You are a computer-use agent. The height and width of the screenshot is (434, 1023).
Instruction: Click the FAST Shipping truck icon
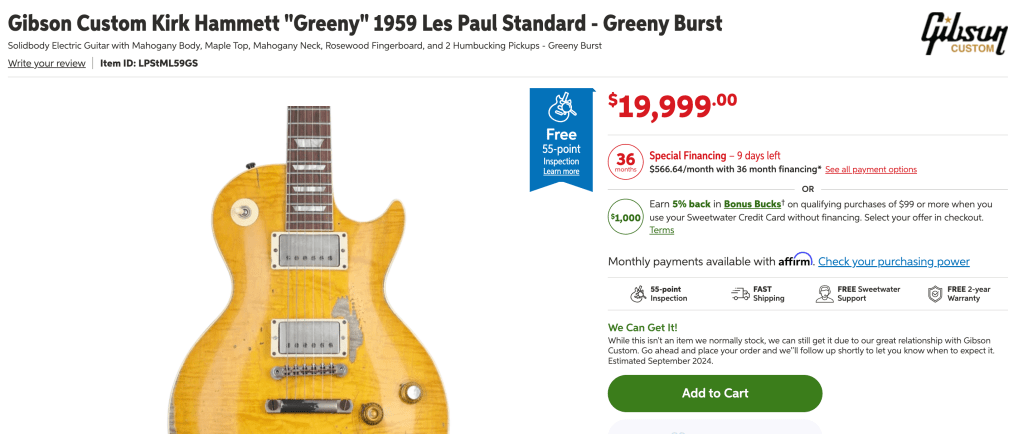(740, 294)
